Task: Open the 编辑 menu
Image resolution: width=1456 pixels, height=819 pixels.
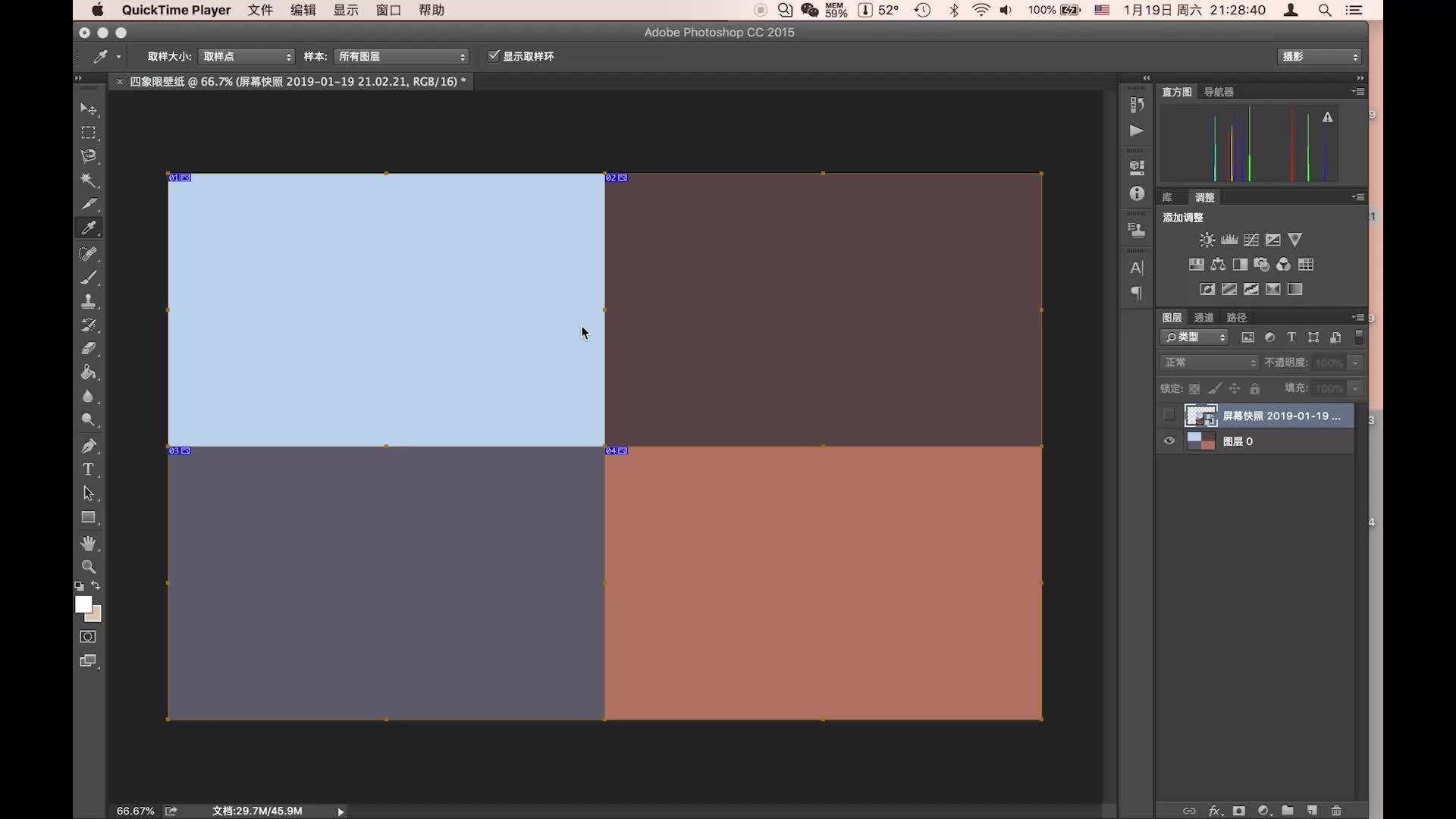Action: (303, 10)
